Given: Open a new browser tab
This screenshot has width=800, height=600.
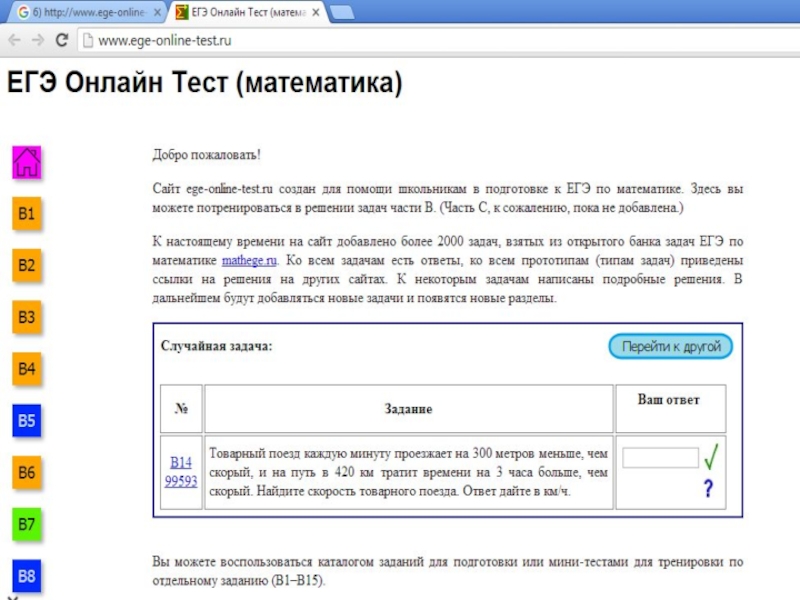Looking at the screenshot, I should click(x=343, y=13).
